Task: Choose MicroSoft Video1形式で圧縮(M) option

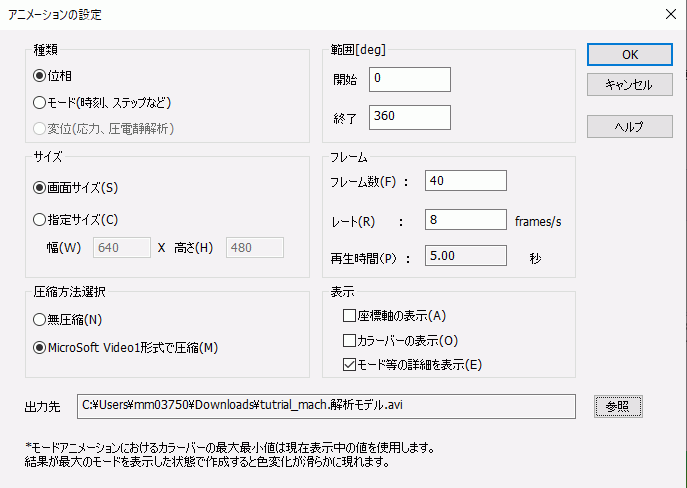Action: pyautogui.click(x=40, y=347)
